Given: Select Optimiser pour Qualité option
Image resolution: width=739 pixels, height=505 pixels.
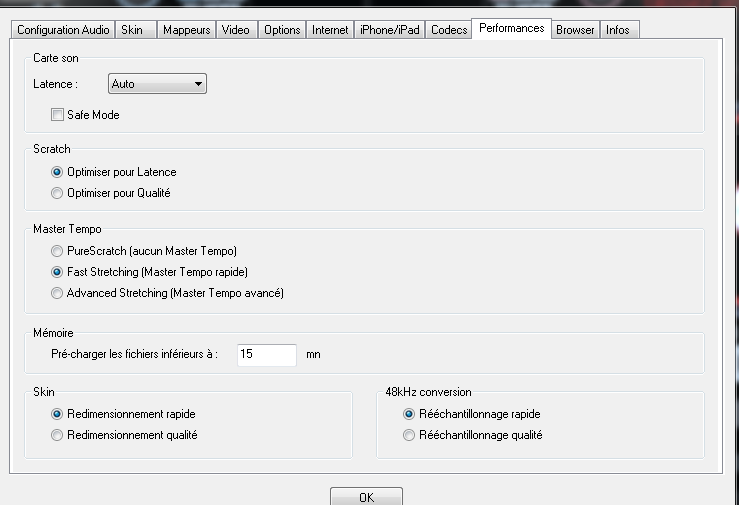Looking at the screenshot, I should (57, 193).
